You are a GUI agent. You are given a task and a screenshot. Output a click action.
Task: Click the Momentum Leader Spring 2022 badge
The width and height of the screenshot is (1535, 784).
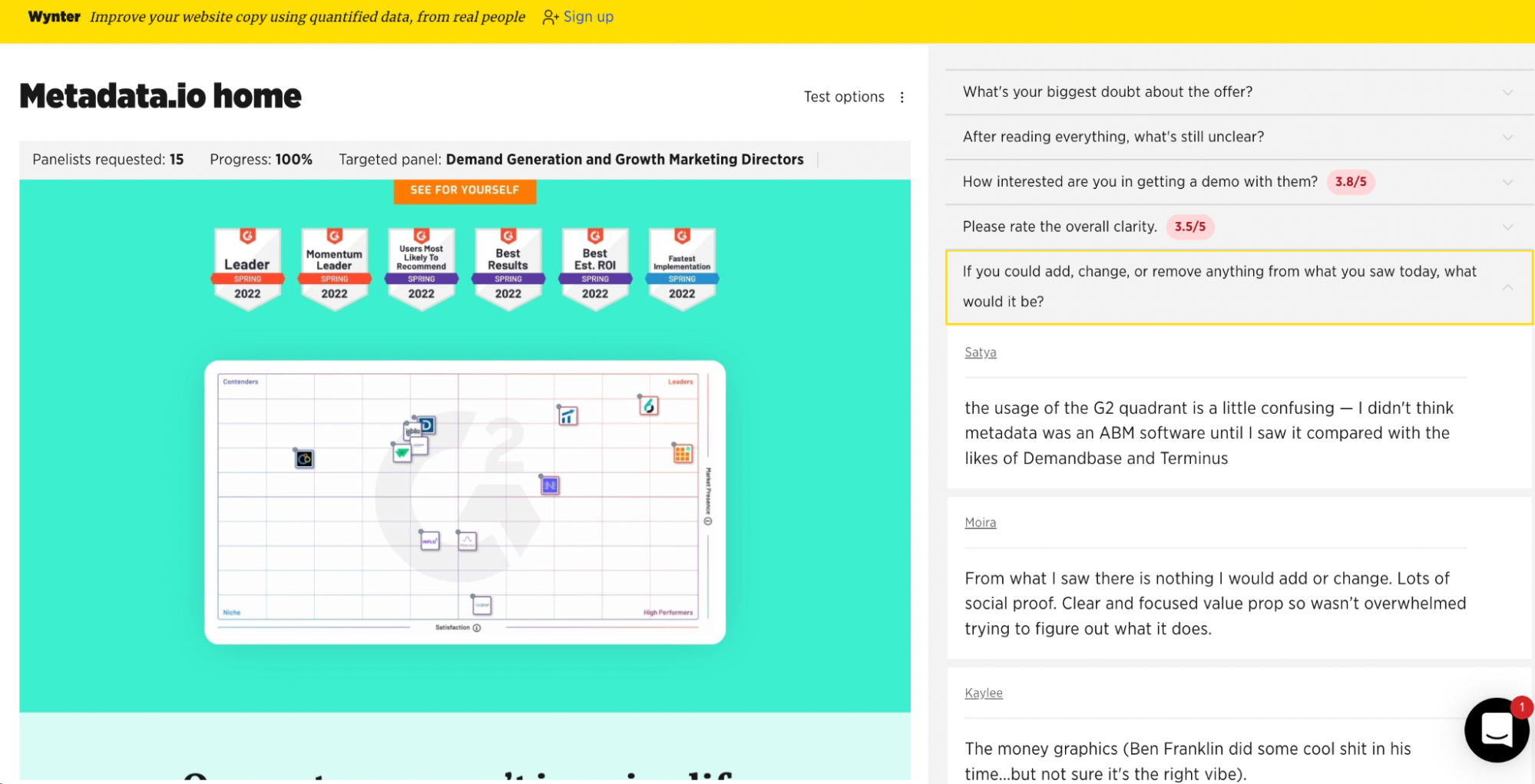pos(334,268)
